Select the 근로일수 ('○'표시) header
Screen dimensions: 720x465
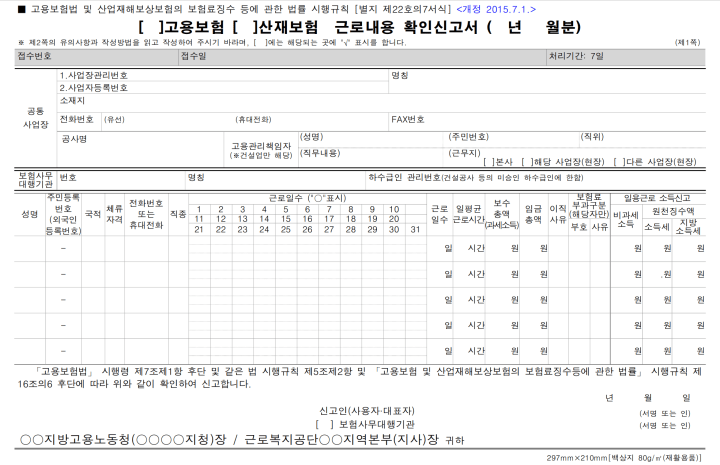307,198
